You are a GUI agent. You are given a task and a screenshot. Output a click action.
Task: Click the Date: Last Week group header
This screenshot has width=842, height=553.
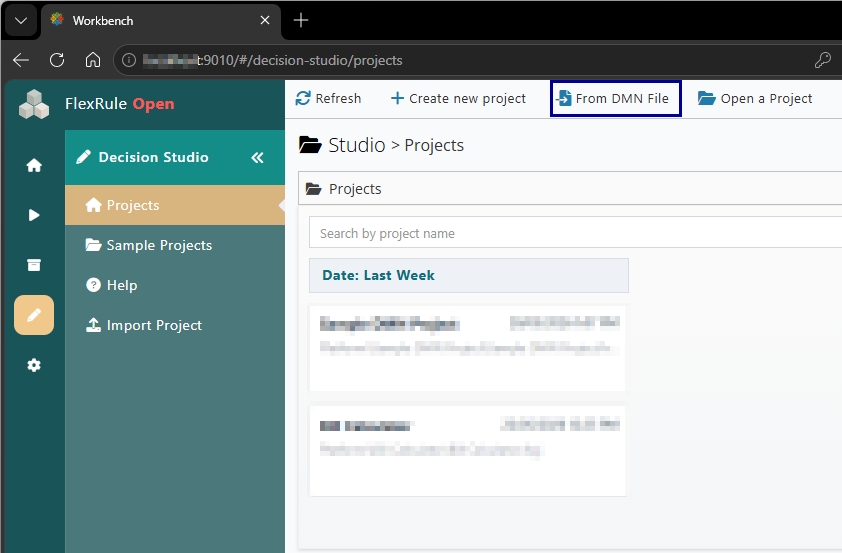(468, 275)
